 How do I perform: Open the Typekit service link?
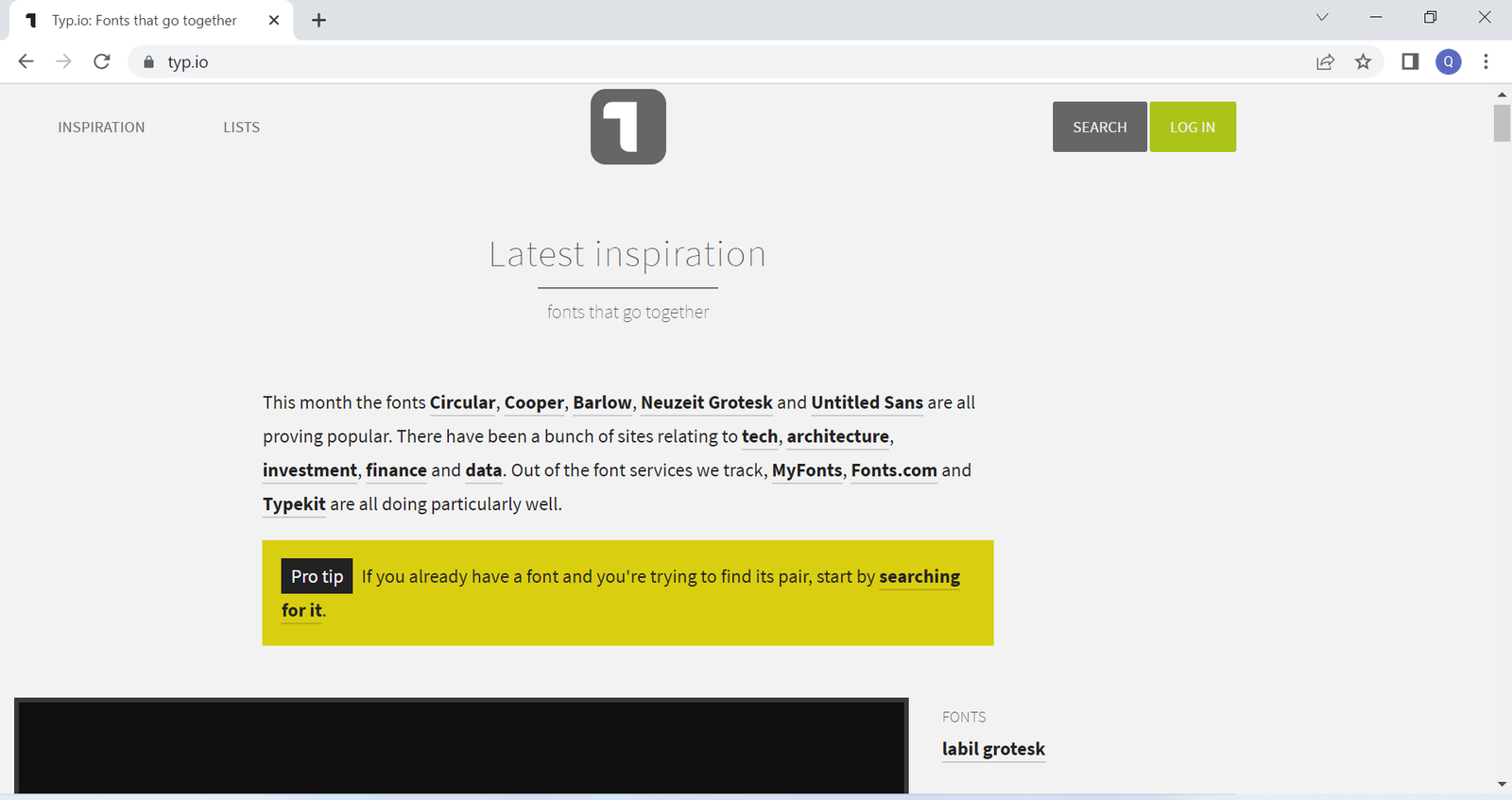click(x=294, y=504)
